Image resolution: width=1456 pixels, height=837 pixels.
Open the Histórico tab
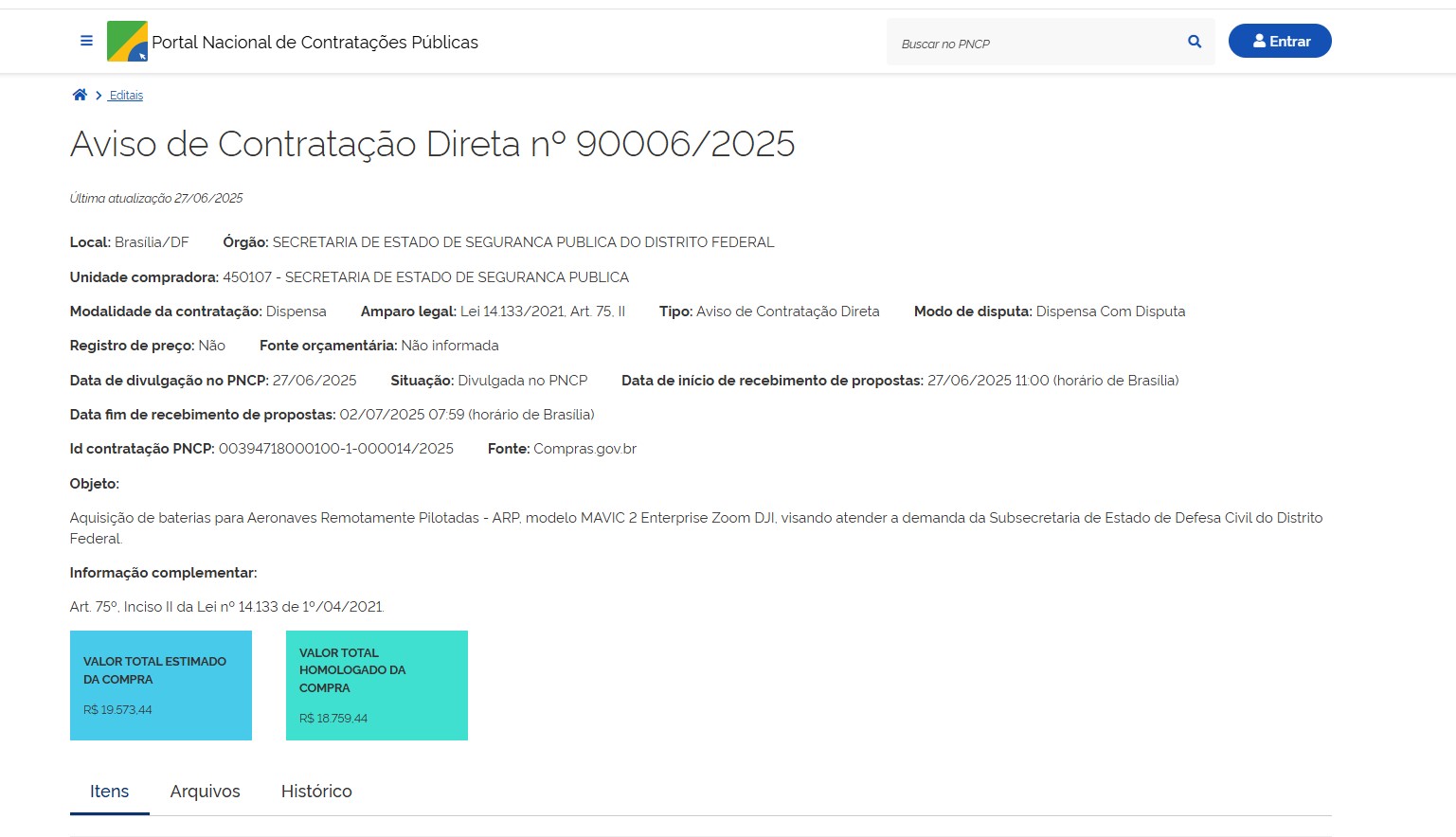(316, 792)
